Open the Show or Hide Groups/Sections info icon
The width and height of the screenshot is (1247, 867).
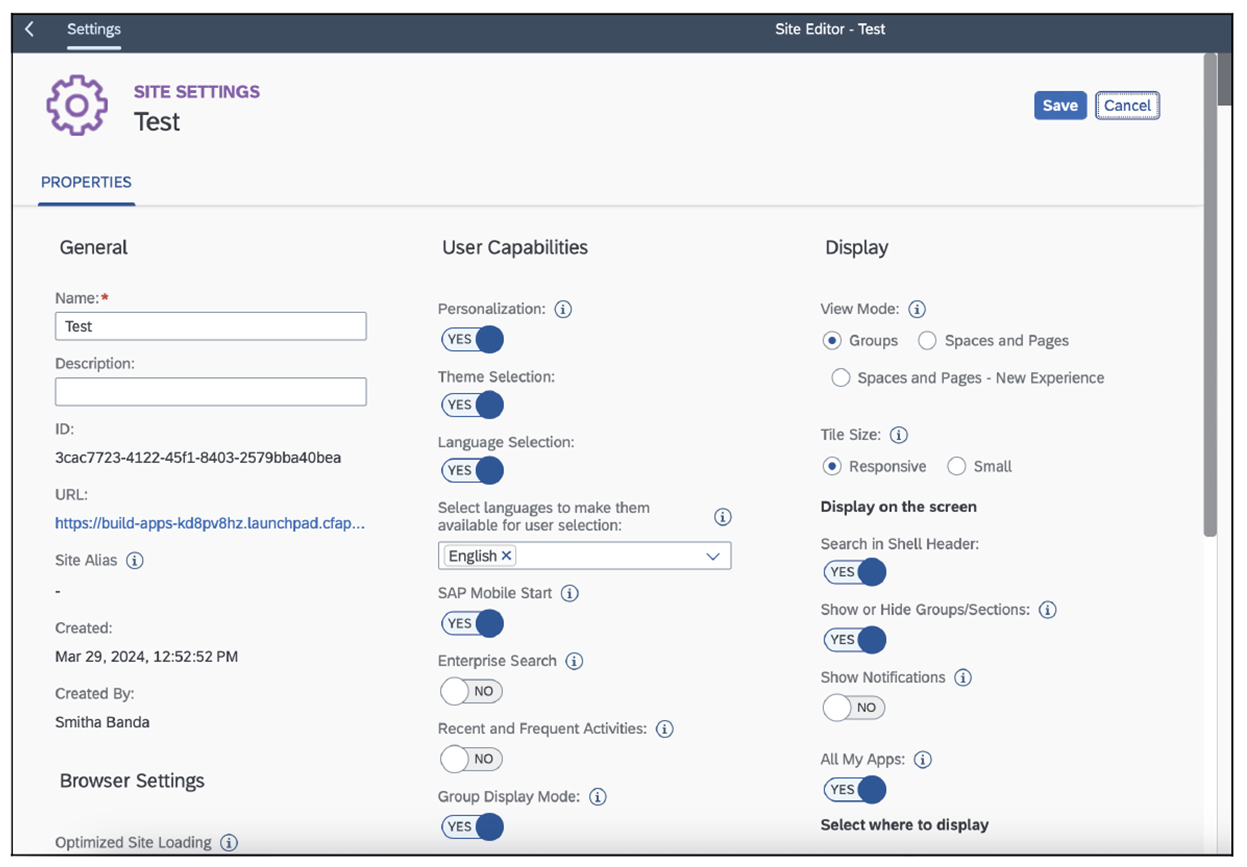[1047, 609]
